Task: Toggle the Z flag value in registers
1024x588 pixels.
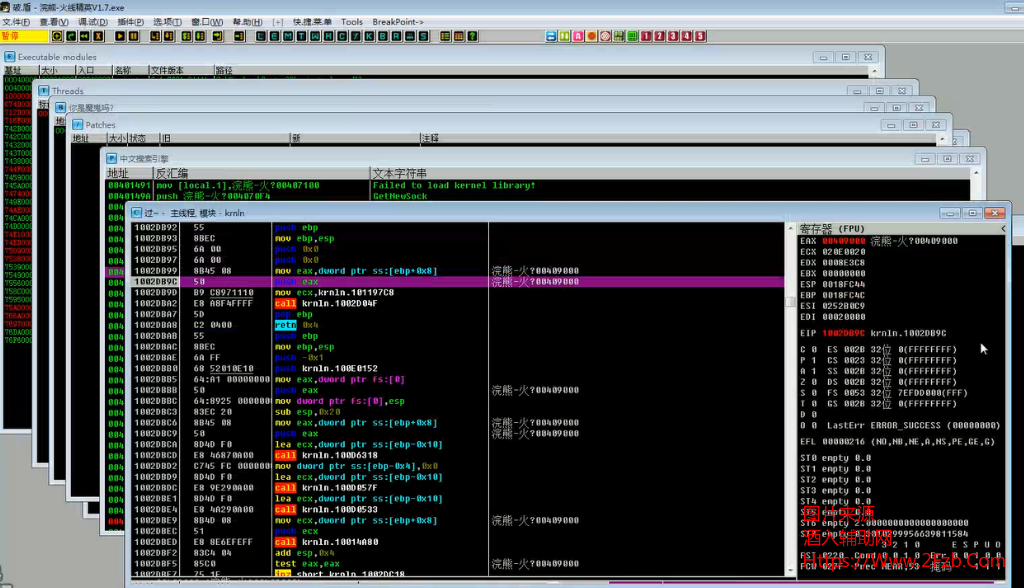Action: click(x=815, y=381)
